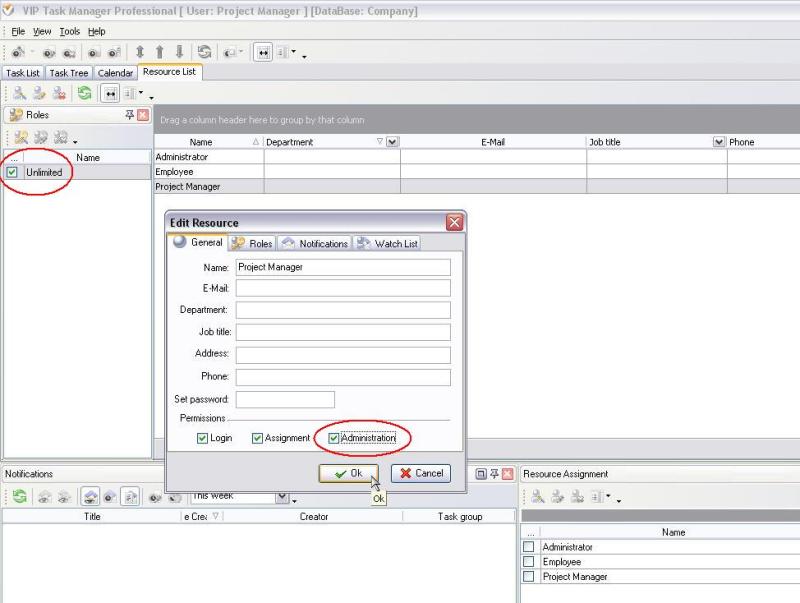Select the Resource List tab

tap(169, 72)
